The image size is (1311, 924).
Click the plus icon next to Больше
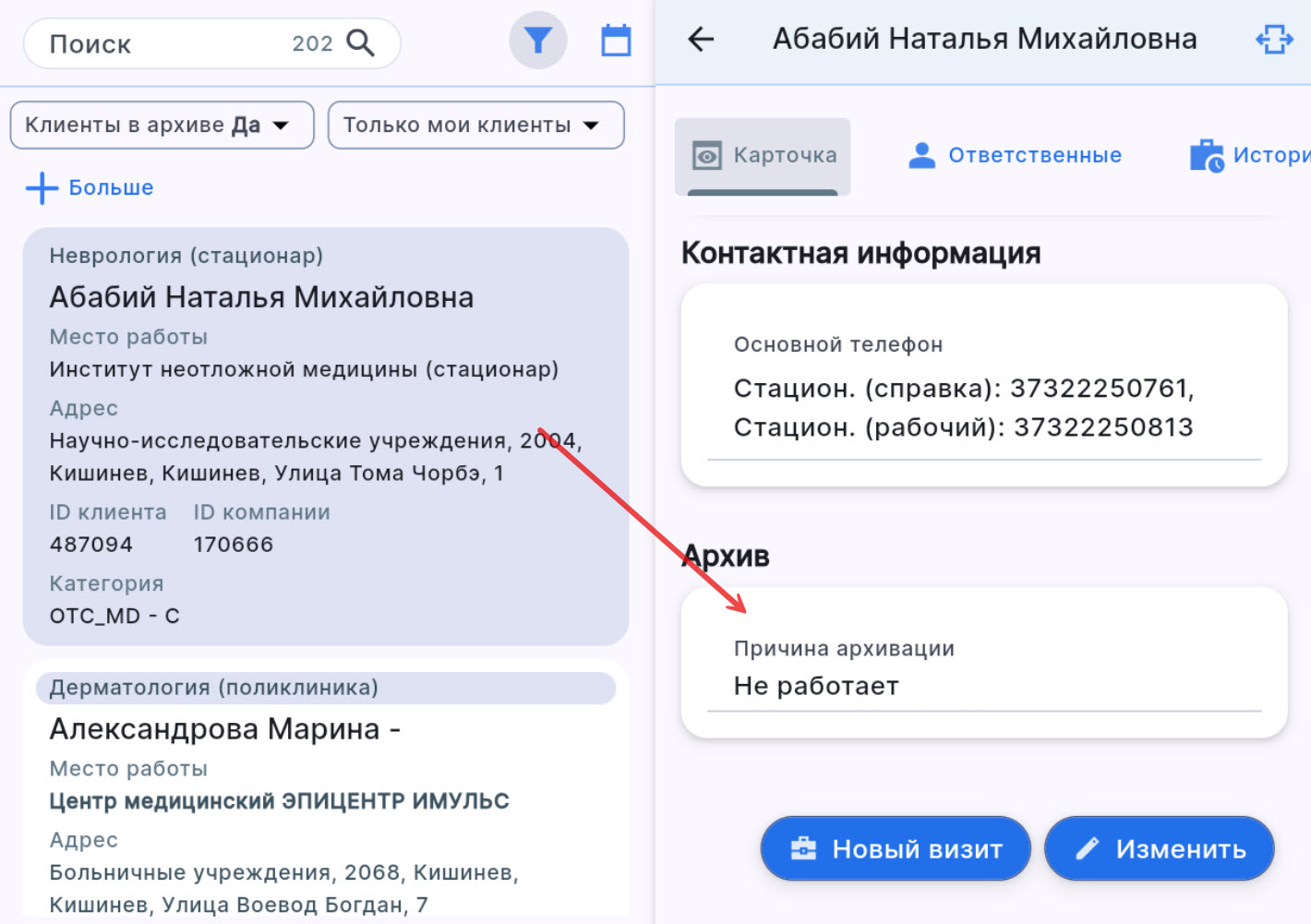point(42,187)
